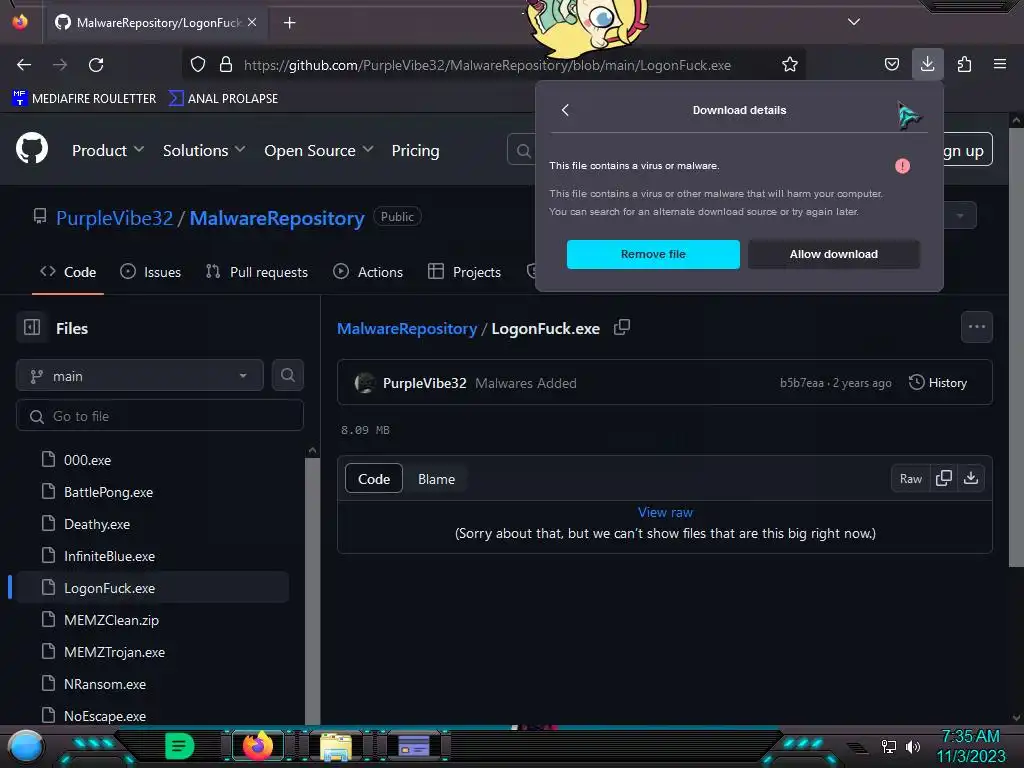
Task: Open the PurpleVibe32 owner link
Action: [x=114, y=218]
